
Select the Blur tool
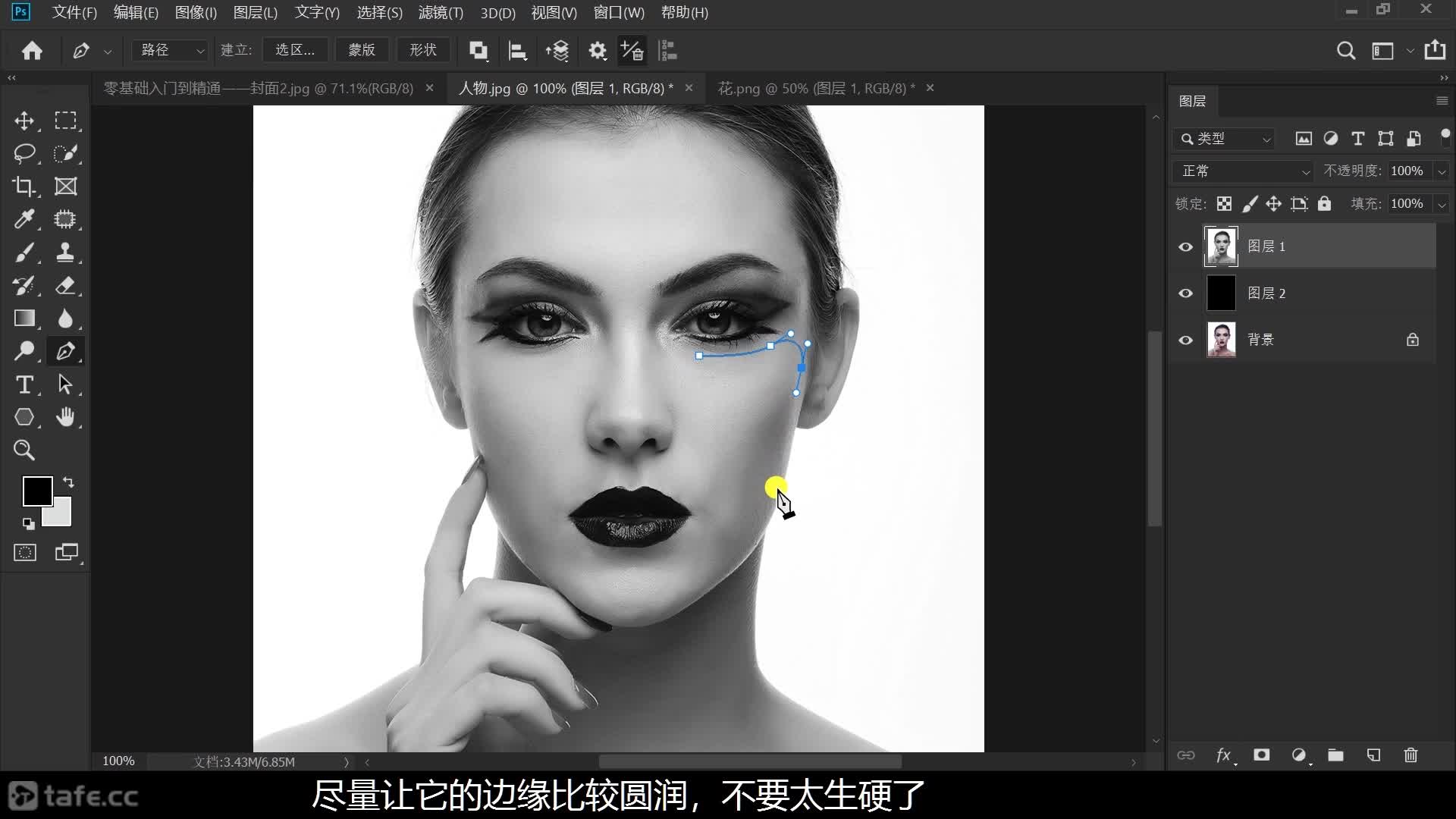point(65,318)
